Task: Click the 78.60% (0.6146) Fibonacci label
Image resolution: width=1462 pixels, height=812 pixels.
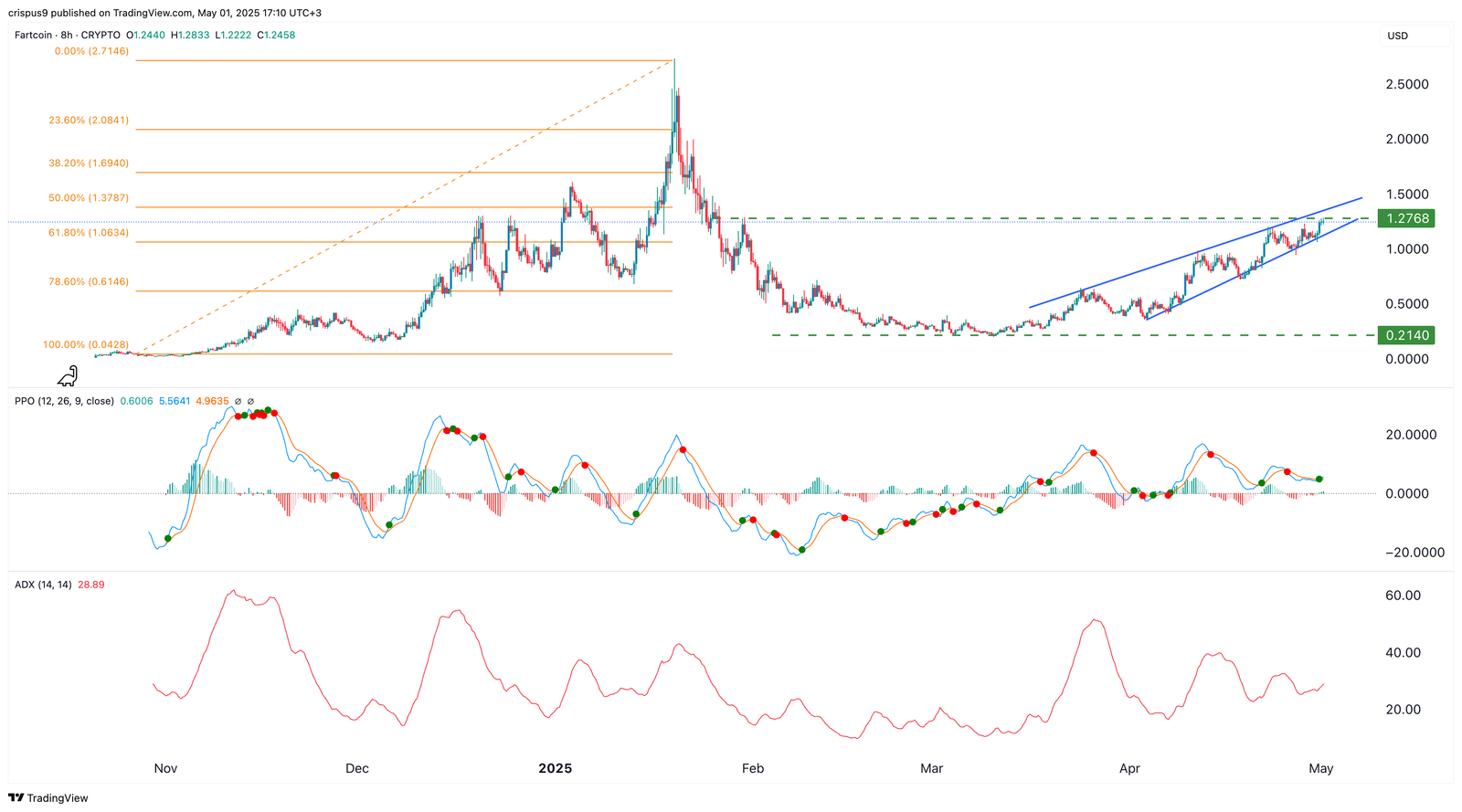Action: point(89,281)
